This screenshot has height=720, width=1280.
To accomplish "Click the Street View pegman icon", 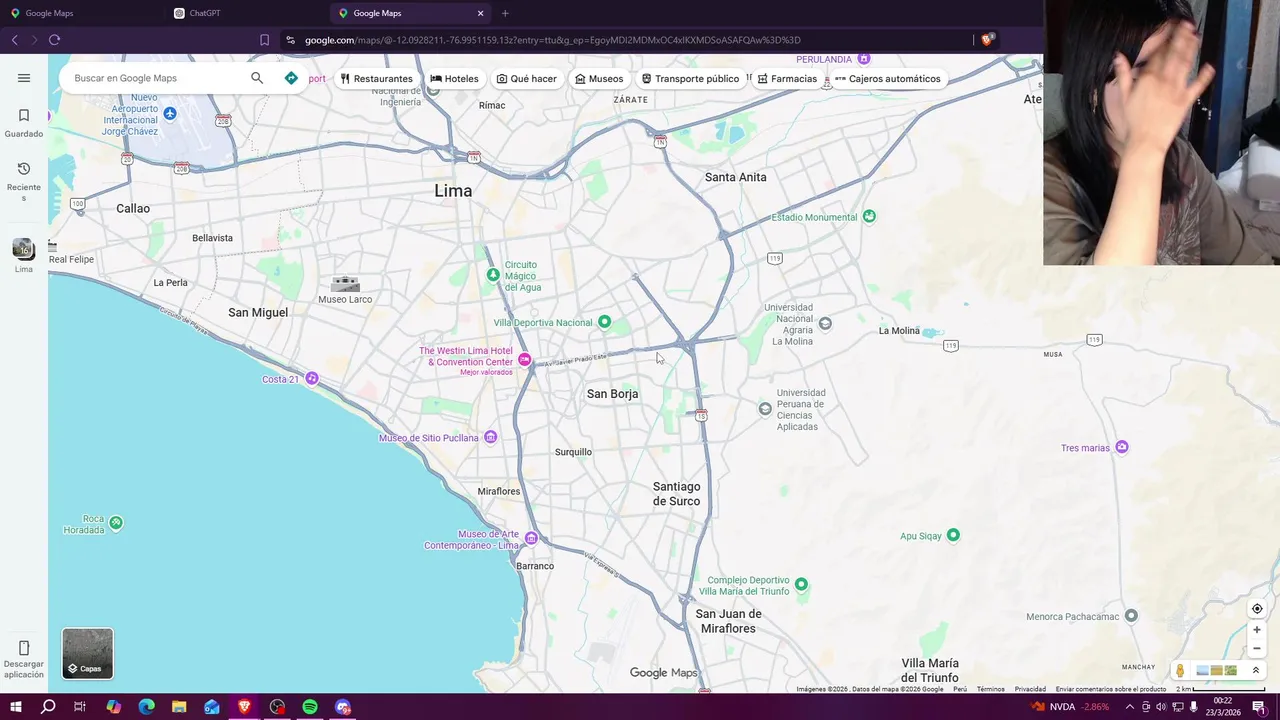I will tap(1180, 671).
